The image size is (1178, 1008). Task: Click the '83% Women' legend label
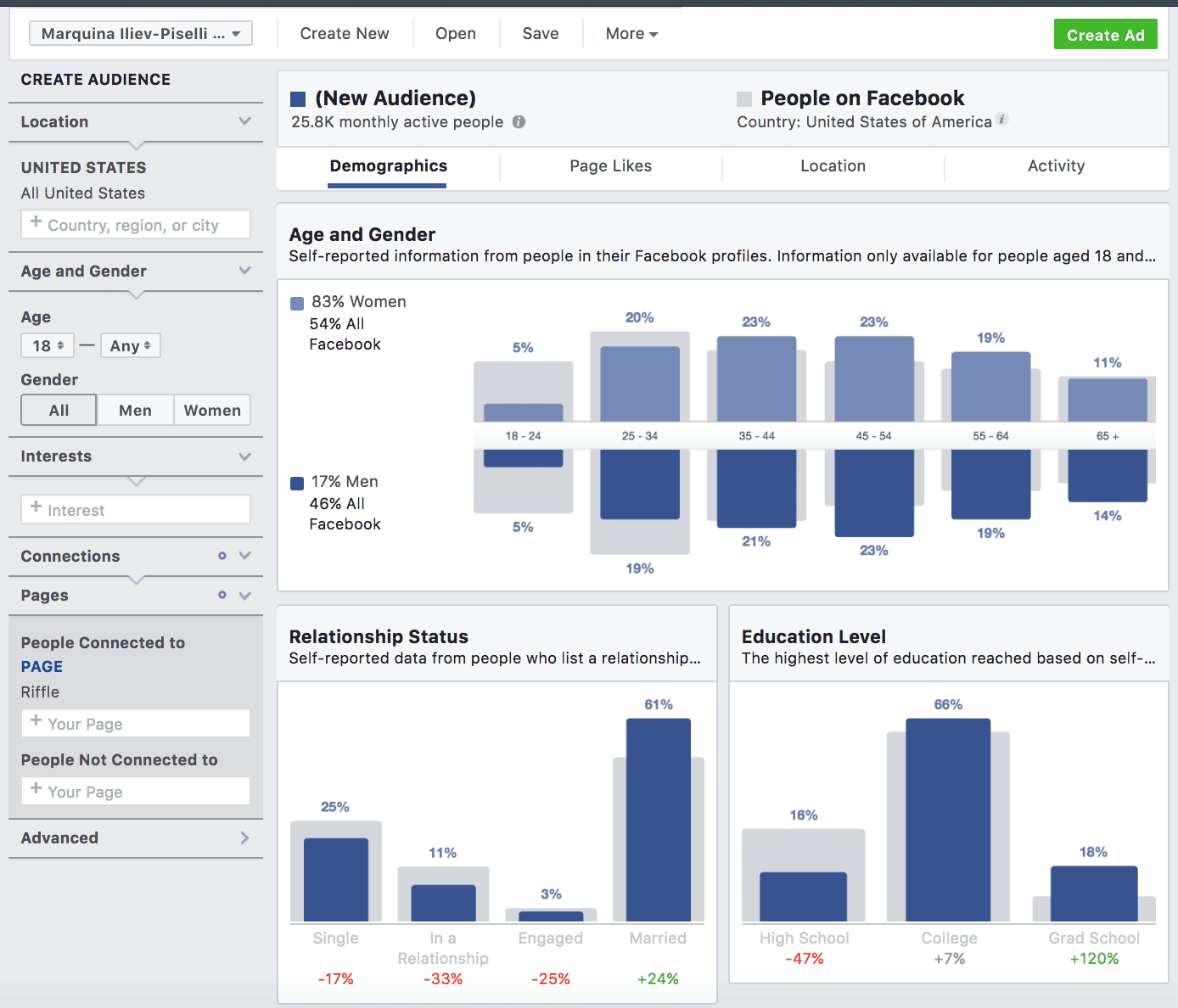[x=359, y=302]
